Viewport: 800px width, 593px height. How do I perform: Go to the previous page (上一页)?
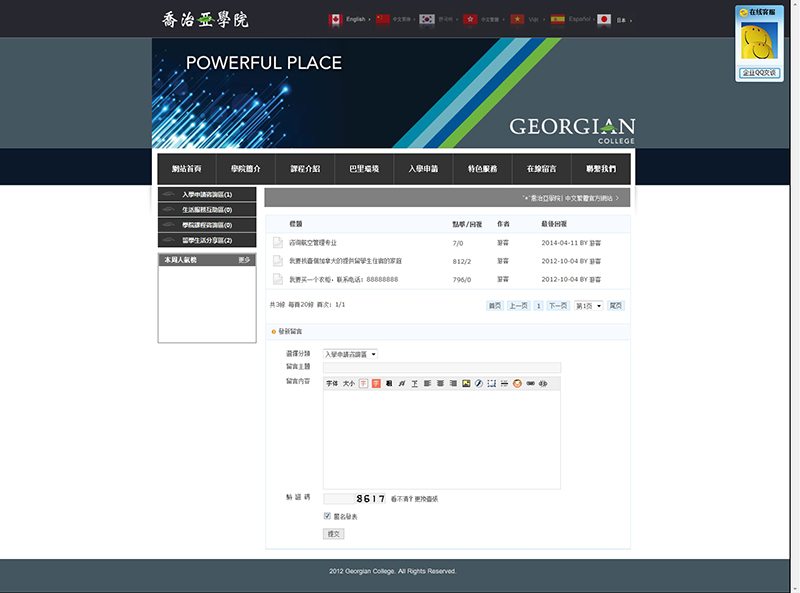click(x=518, y=306)
